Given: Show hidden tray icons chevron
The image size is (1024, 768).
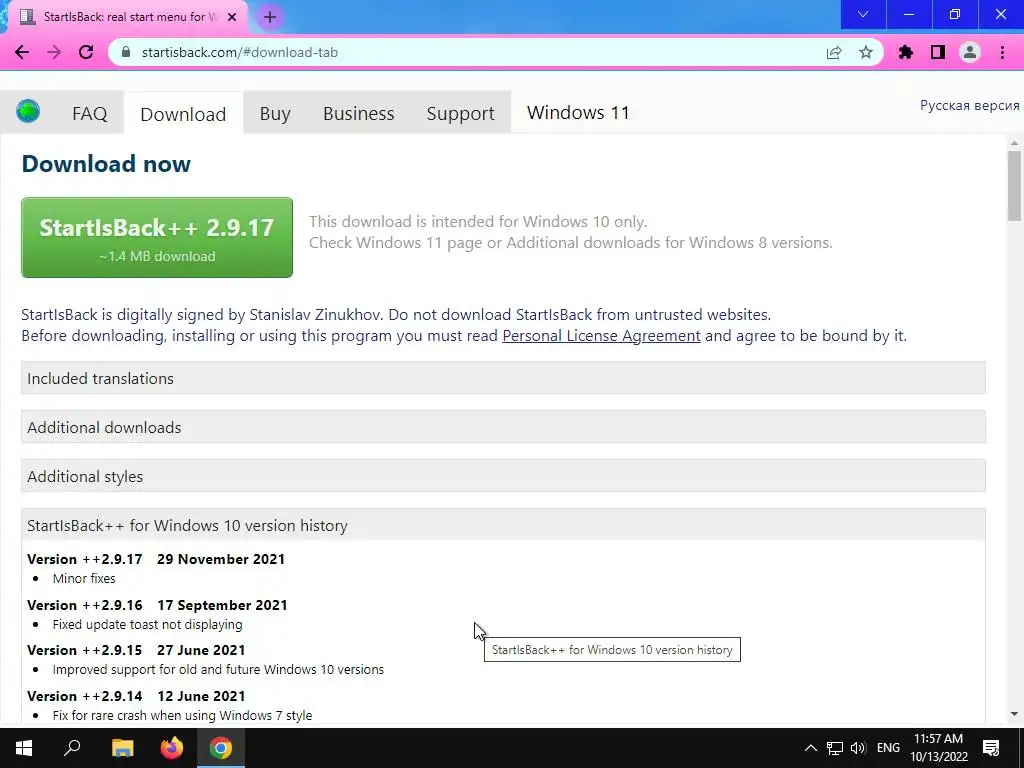Looking at the screenshot, I should 810,748.
